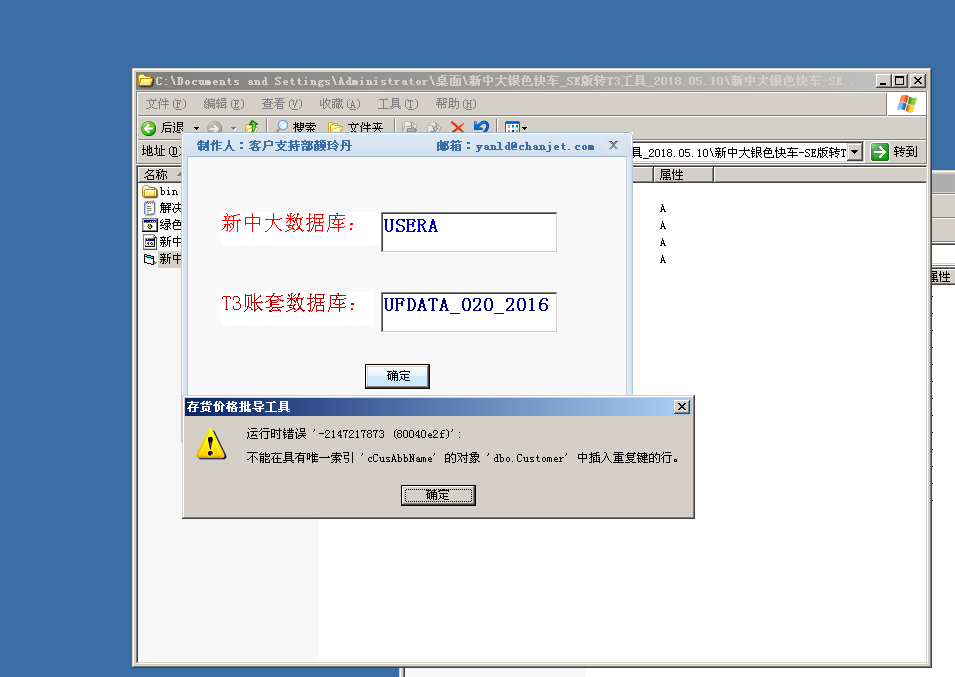Sort the file list by 名称 column header
The height and width of the screenshot is (677, 955).
160,175
